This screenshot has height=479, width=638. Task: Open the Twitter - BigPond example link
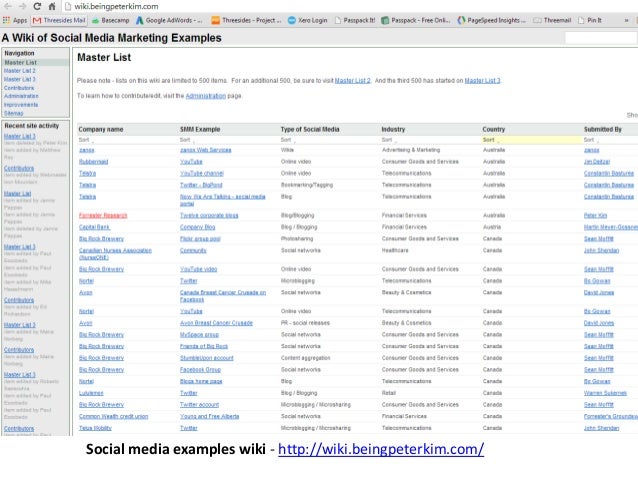[x=201, y=186]
